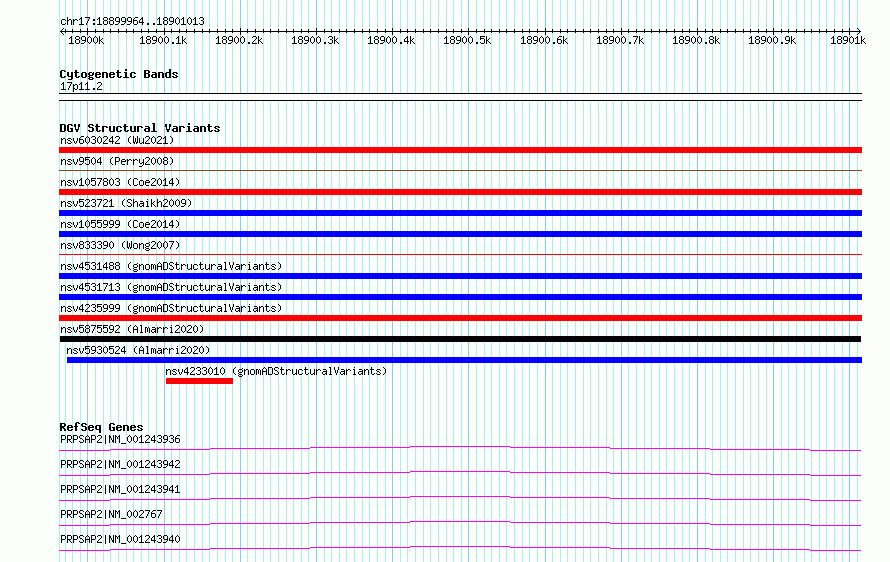
Task: Click the RefSeq Genes track title
Action: pos(101,427)
